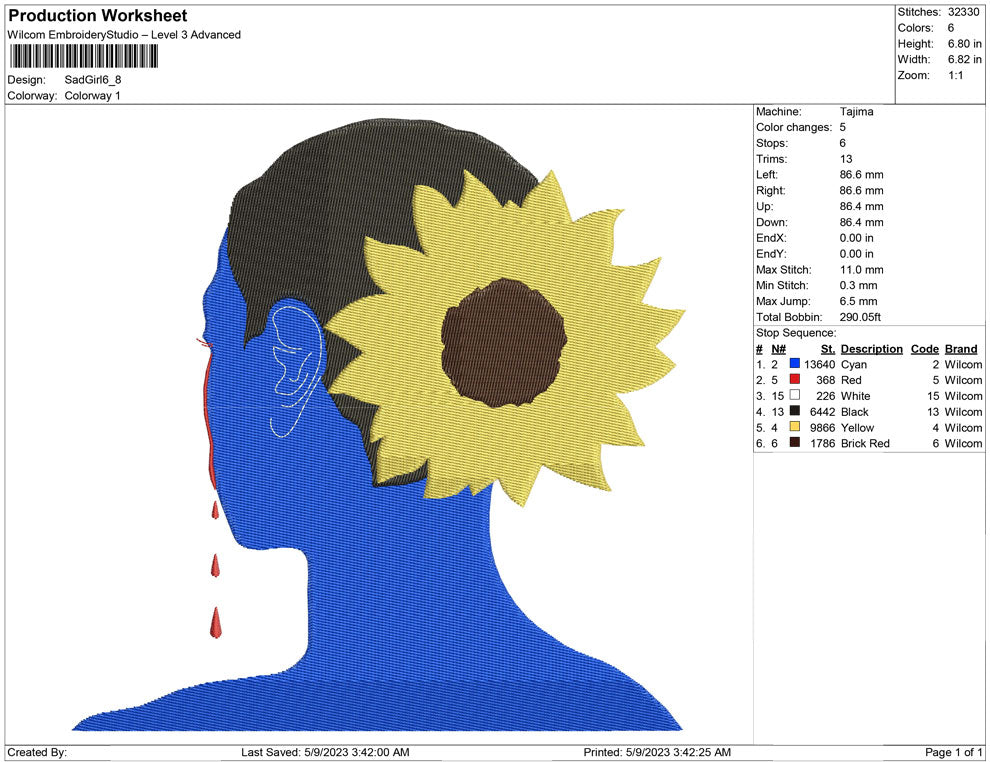Click the 'Brand' column header
Screen dimensions: 990x762
tap(961, 348)
